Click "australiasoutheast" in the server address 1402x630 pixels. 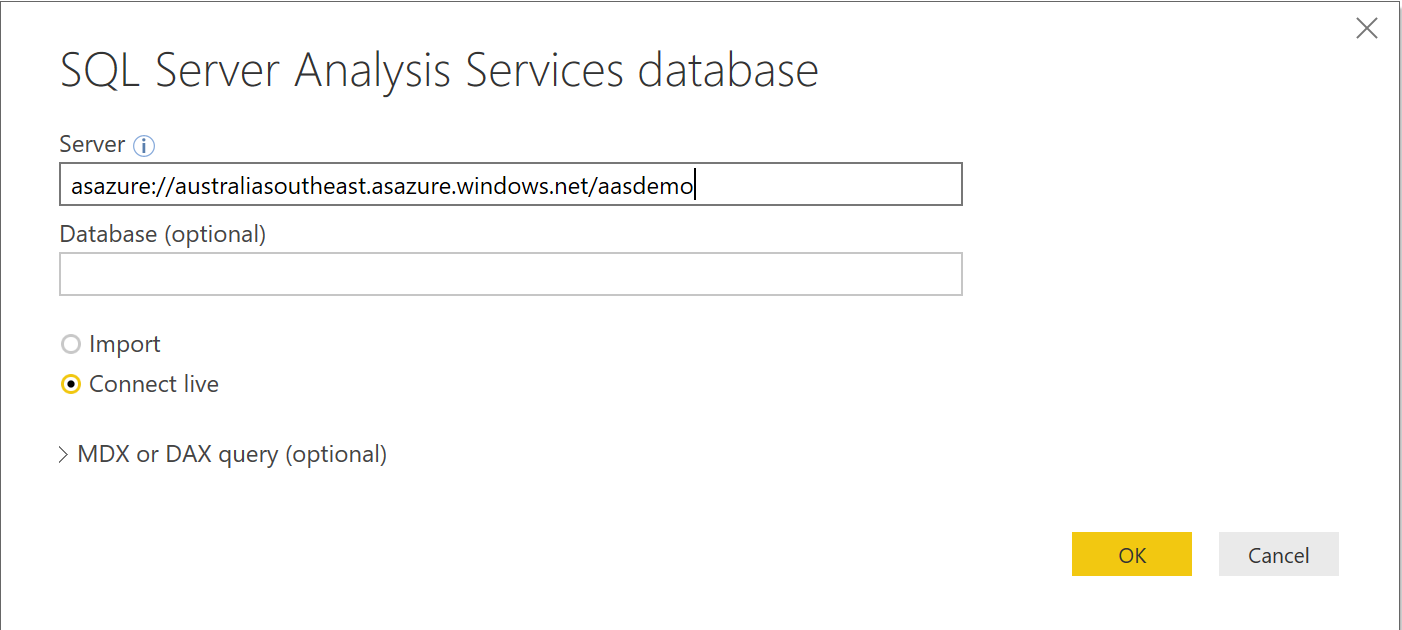(270, 186)
